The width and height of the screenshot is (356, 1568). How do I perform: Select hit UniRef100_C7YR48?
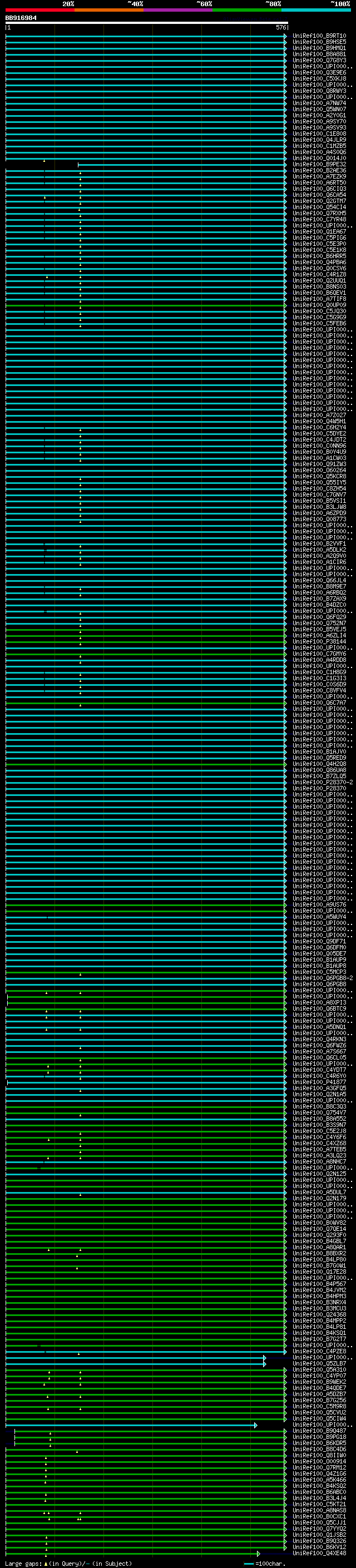319,219
